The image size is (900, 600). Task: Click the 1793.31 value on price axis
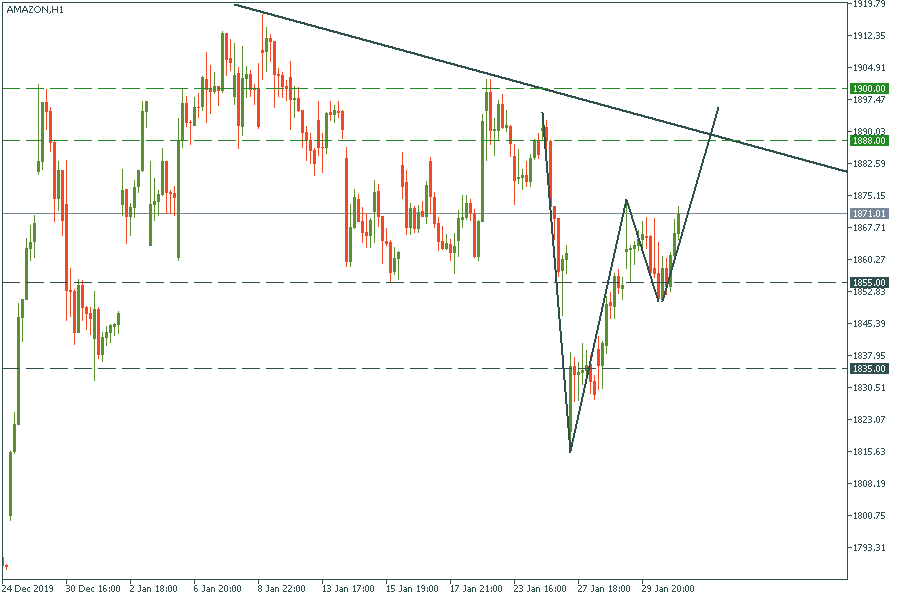pyautogui.click(x=869, y=548)
